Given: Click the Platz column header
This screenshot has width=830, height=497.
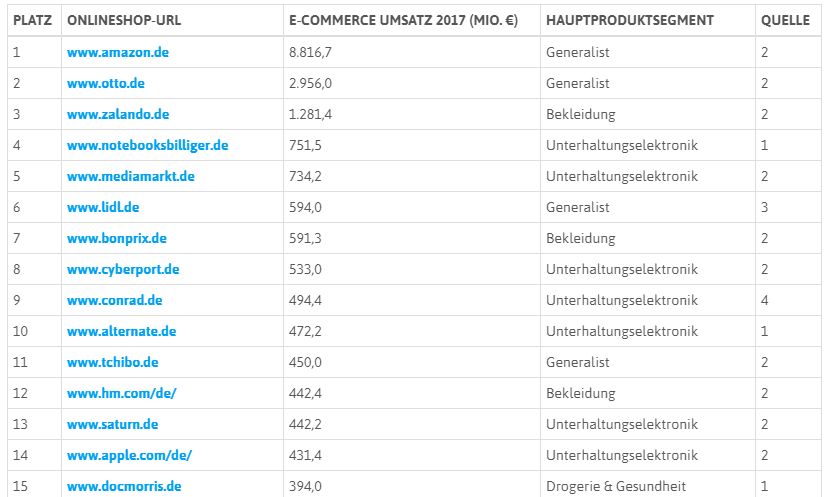Looking at the screenshot, I should [x=32, y=20].
